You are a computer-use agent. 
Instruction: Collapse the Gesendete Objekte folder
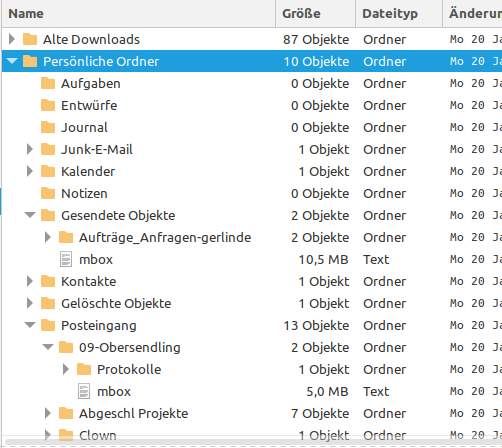tap(30, 215)
